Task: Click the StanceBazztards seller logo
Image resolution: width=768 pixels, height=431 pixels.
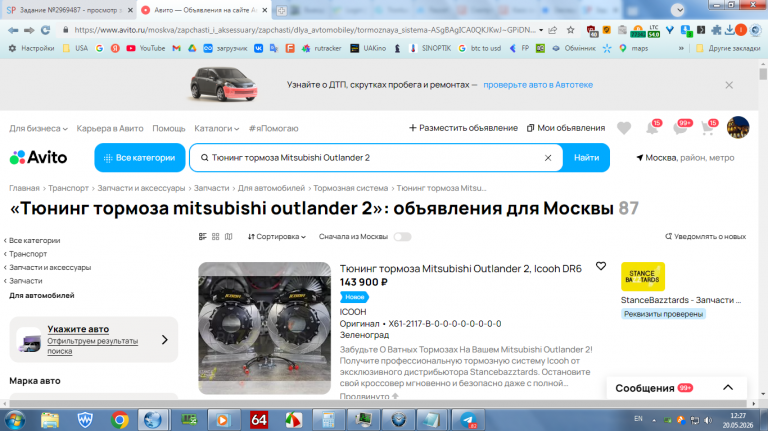Action: pos(643,277)
